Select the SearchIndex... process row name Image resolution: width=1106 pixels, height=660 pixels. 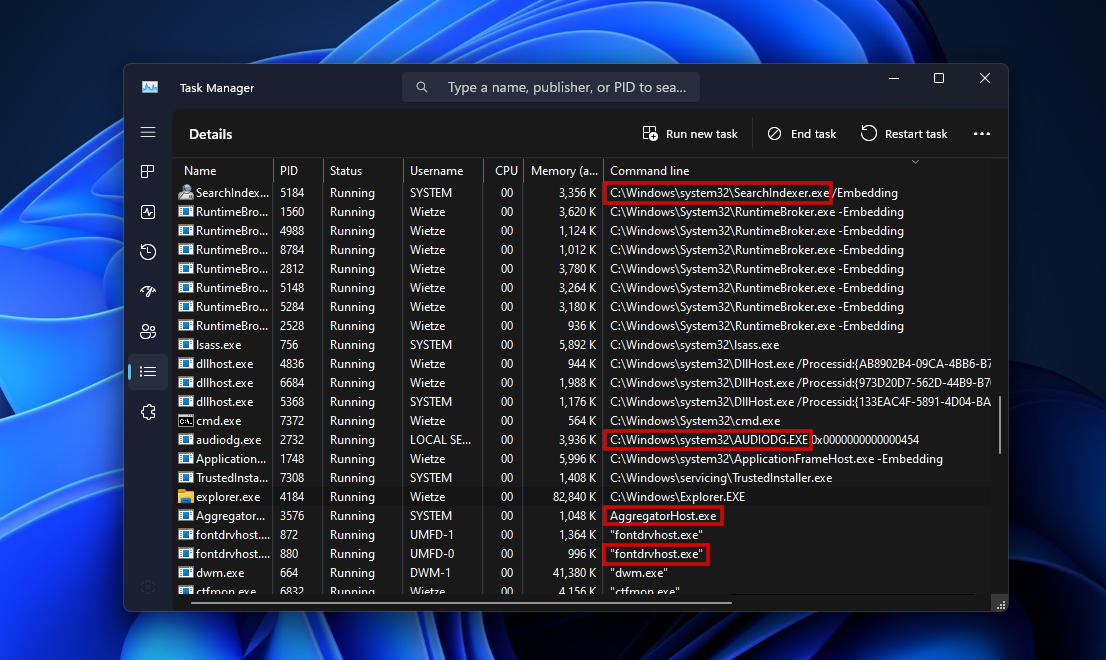(232, 192)
